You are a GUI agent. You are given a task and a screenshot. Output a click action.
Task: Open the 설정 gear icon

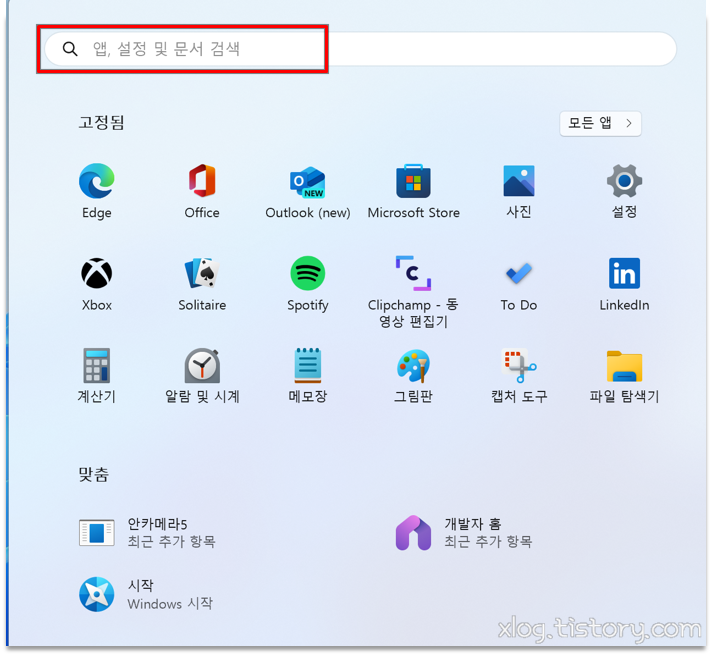624,181
